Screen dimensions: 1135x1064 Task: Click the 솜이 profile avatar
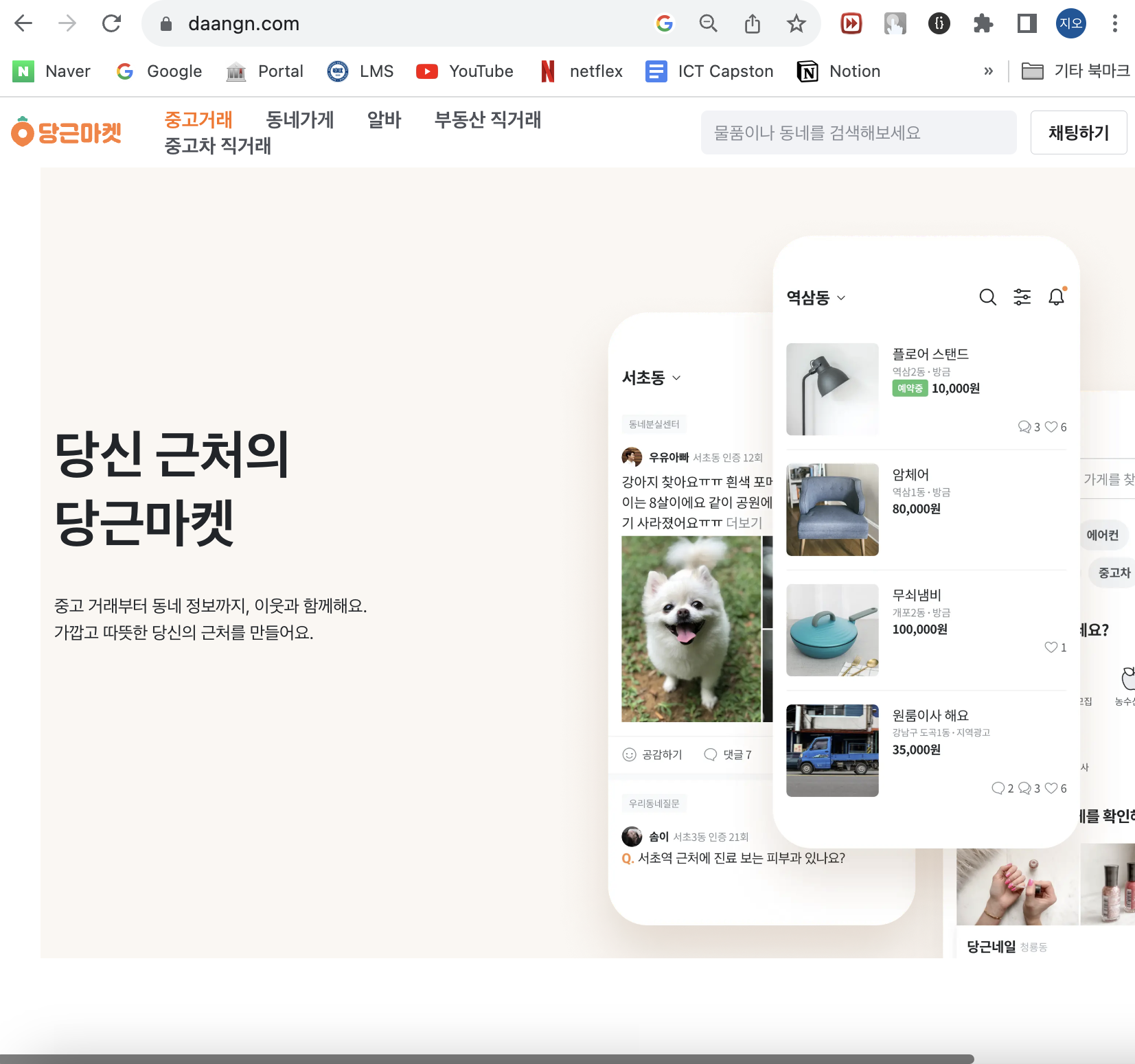632,837
